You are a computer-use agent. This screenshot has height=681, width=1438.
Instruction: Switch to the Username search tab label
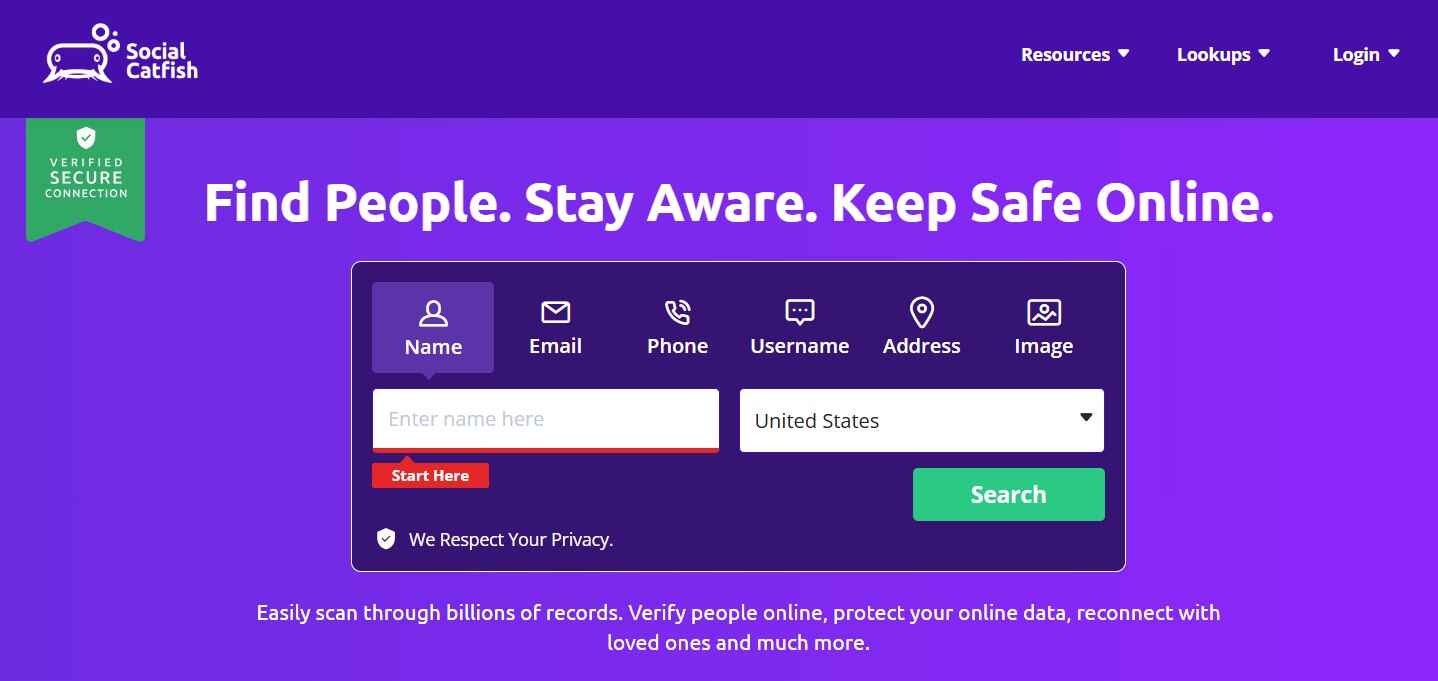point(800,346)
